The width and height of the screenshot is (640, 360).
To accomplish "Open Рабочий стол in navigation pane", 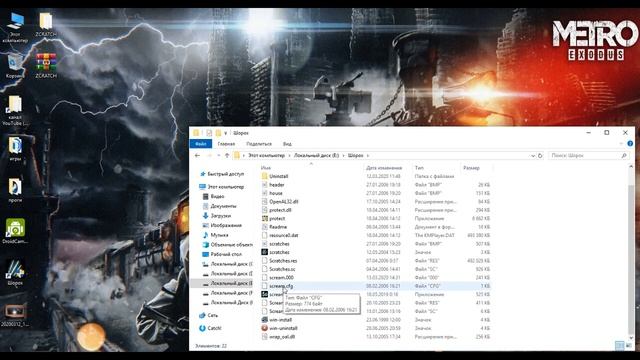I will click(222, 254).
